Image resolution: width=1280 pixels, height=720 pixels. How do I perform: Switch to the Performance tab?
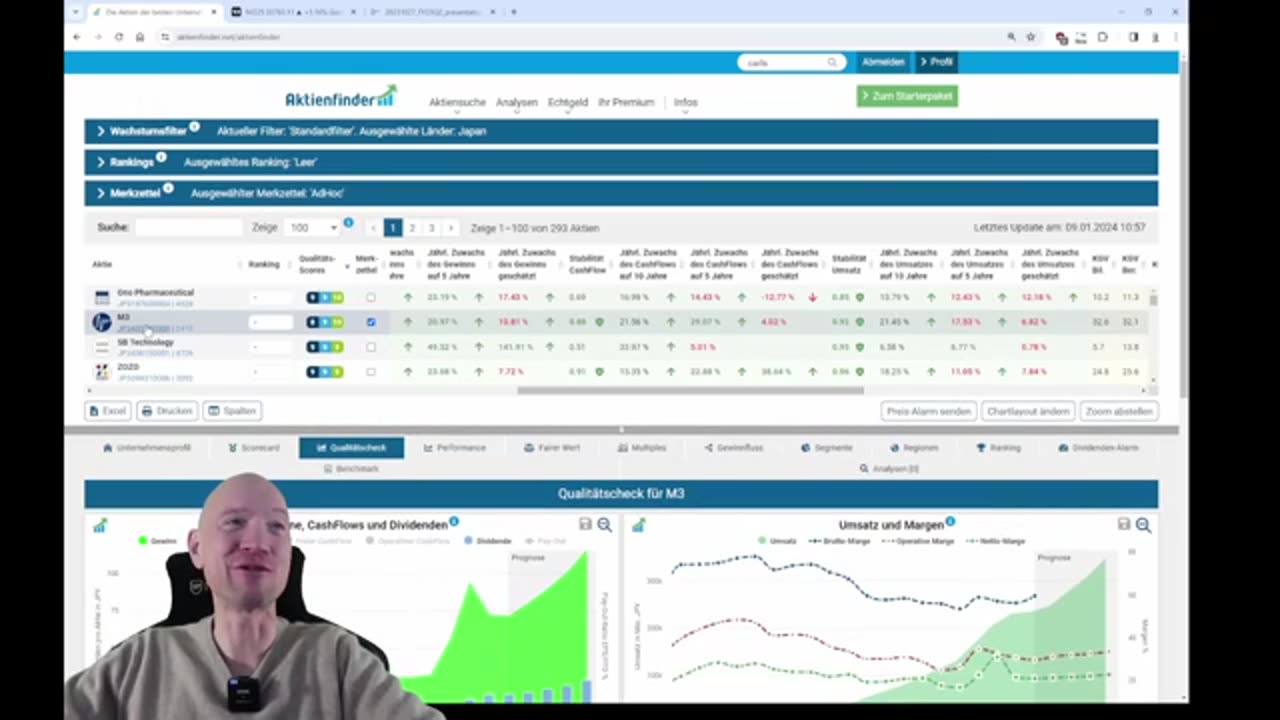(454, 448)
